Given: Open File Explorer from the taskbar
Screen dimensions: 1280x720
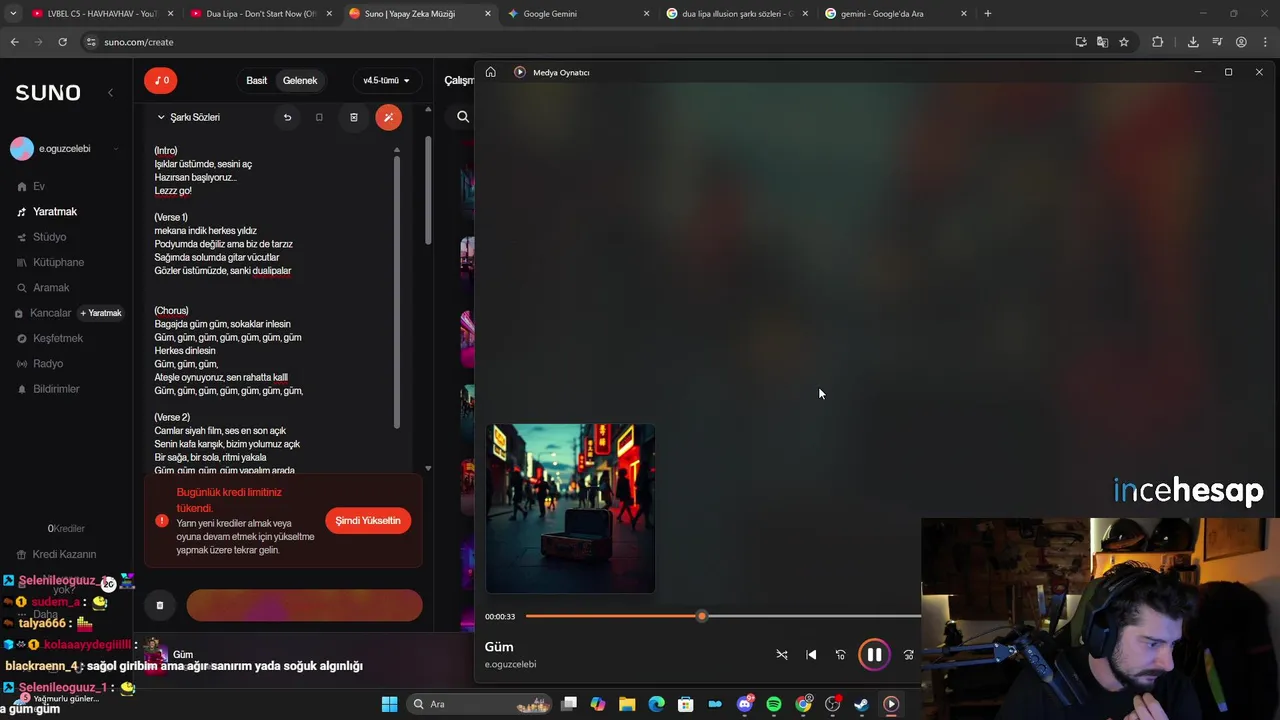Looking at the screenshot, I should pos(627,704).
